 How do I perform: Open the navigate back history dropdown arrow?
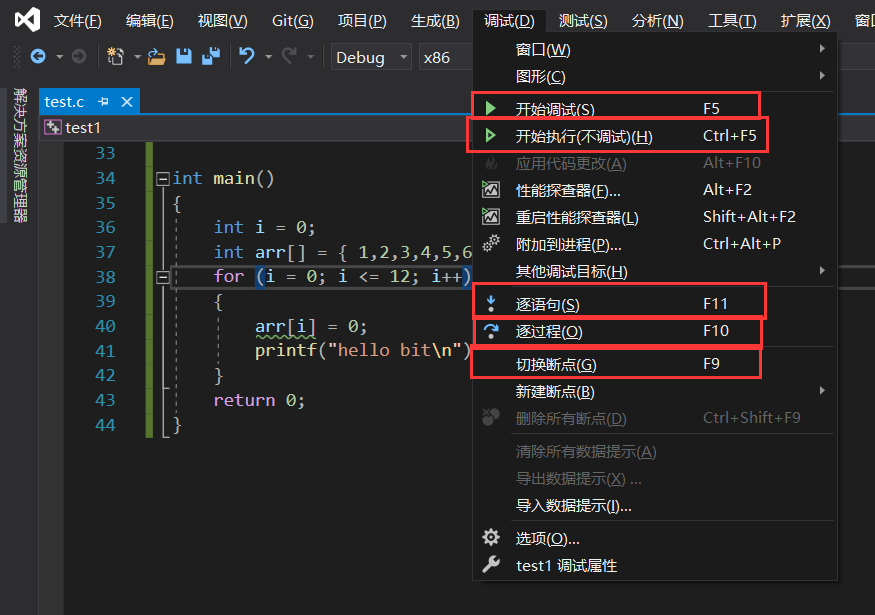pyautogui.click(x=59, y=57)
